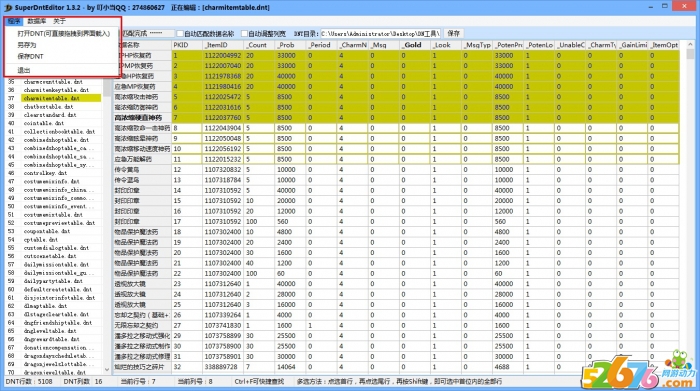Open the 数据库 menu
Screen dimensions: 700x391
(37, 21)
